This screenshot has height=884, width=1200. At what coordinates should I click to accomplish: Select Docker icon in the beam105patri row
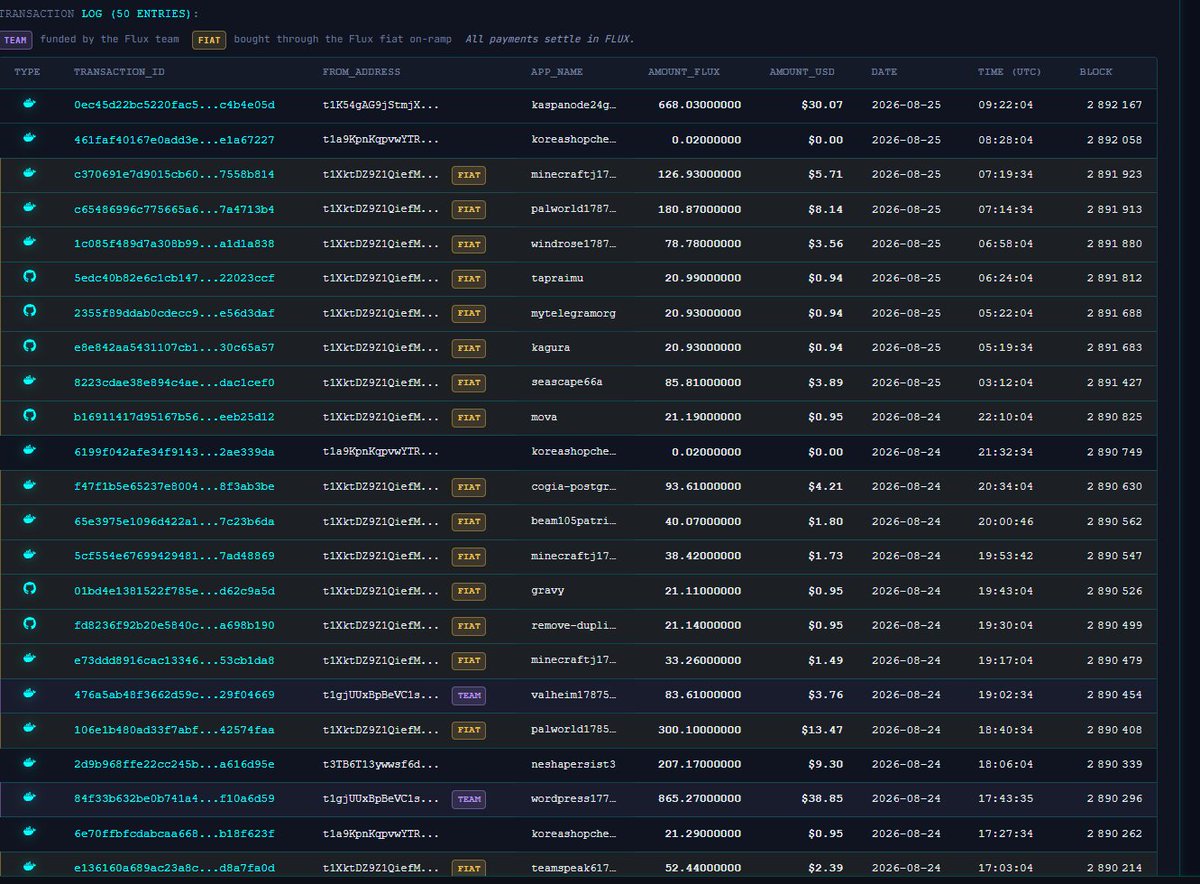pyautogui.click(x=29, y=521)
